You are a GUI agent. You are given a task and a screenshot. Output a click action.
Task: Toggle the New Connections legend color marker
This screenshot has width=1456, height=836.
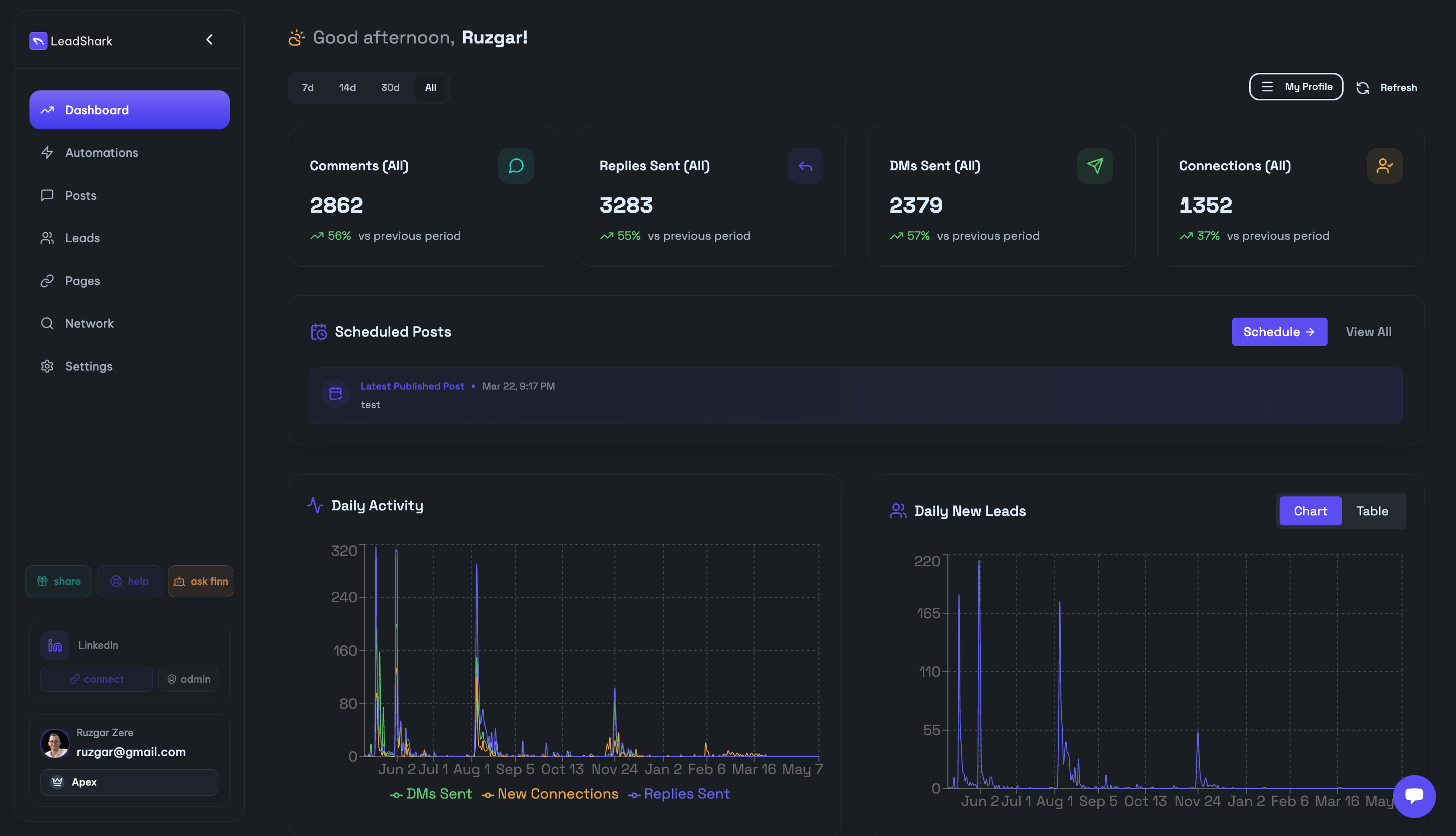click(488, 795)
